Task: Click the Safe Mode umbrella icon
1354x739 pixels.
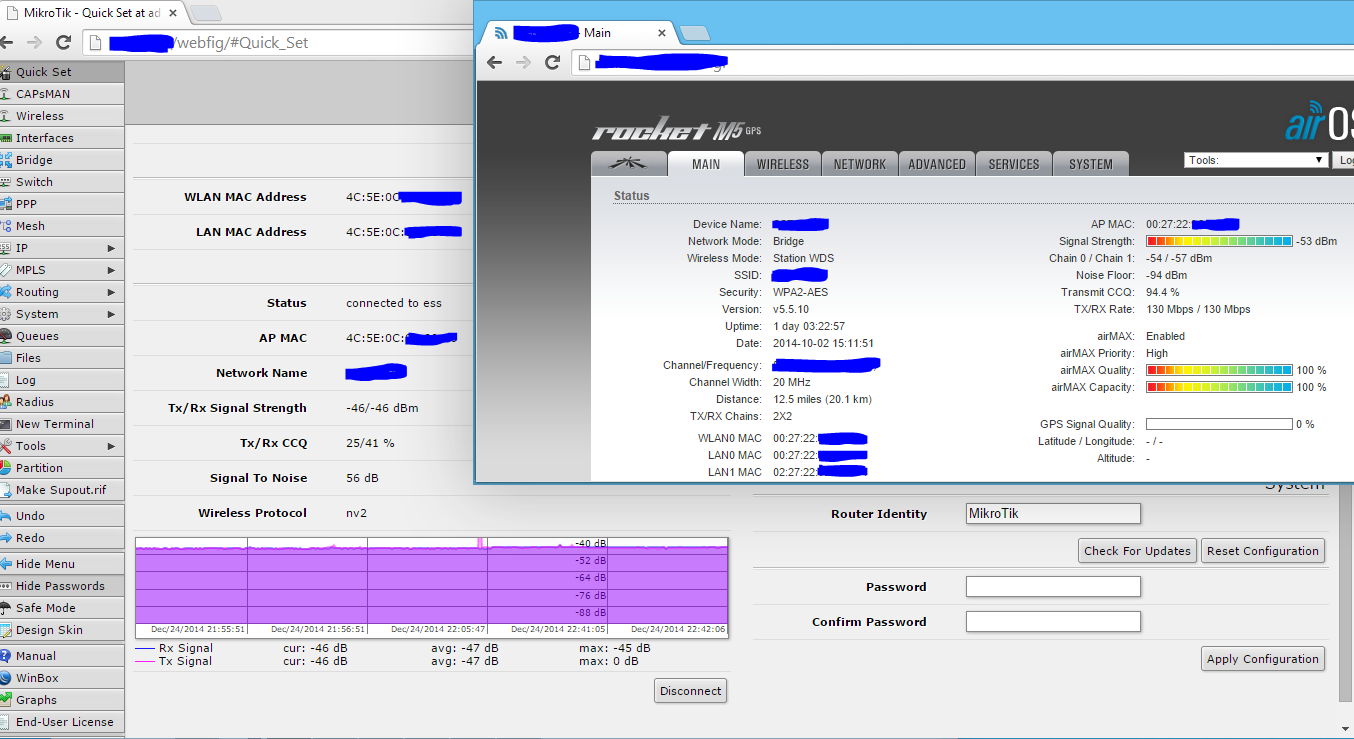Action: 6,608
